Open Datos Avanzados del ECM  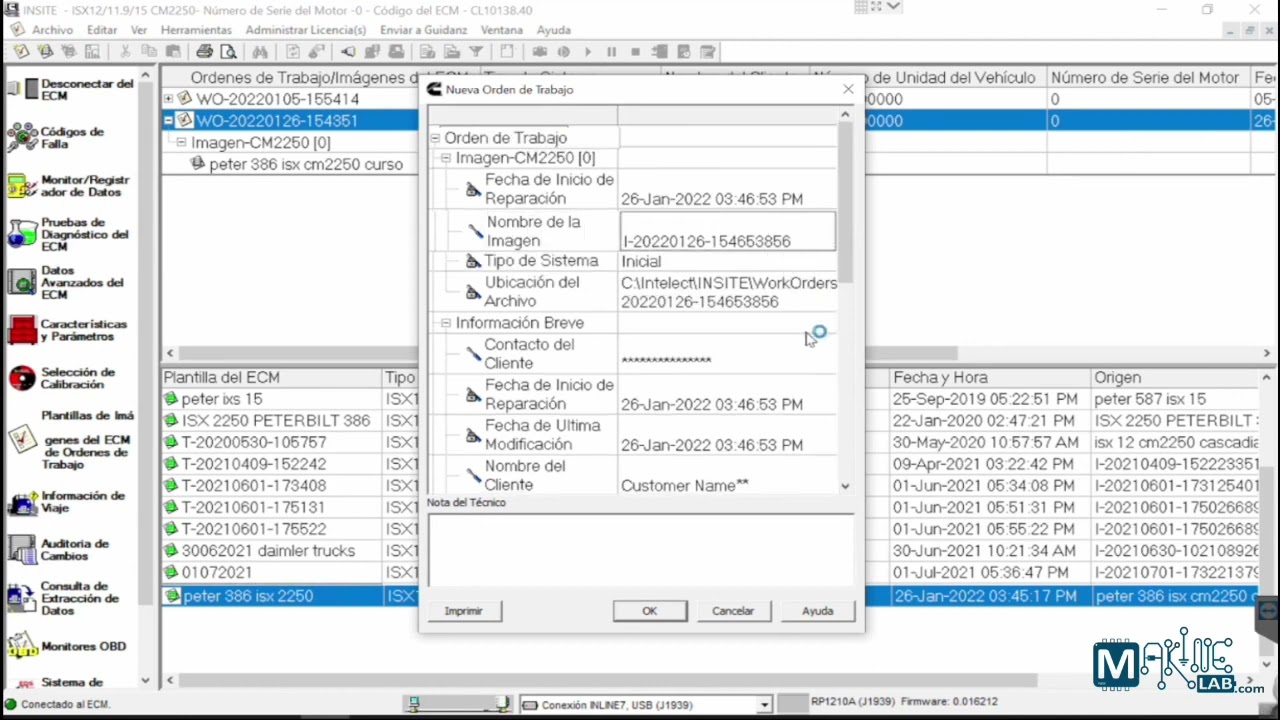pyautogui.click(x=66, y=282)
